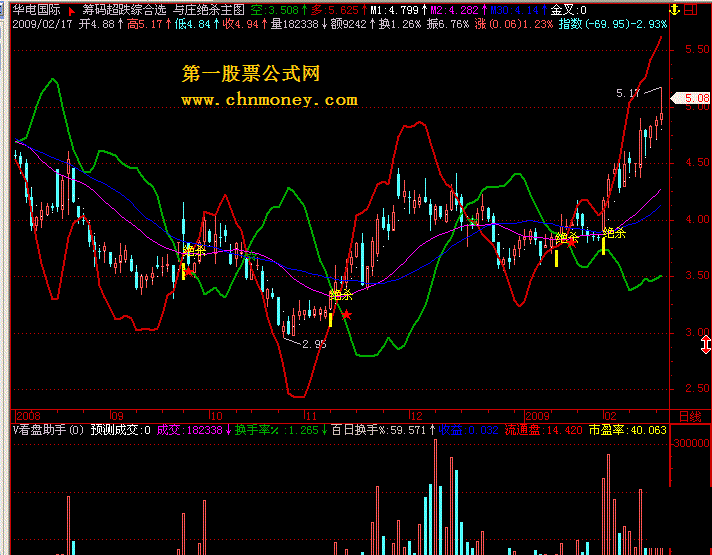Click the 高5.17 high price value
The image size is (712, 555).
point(145,24)
